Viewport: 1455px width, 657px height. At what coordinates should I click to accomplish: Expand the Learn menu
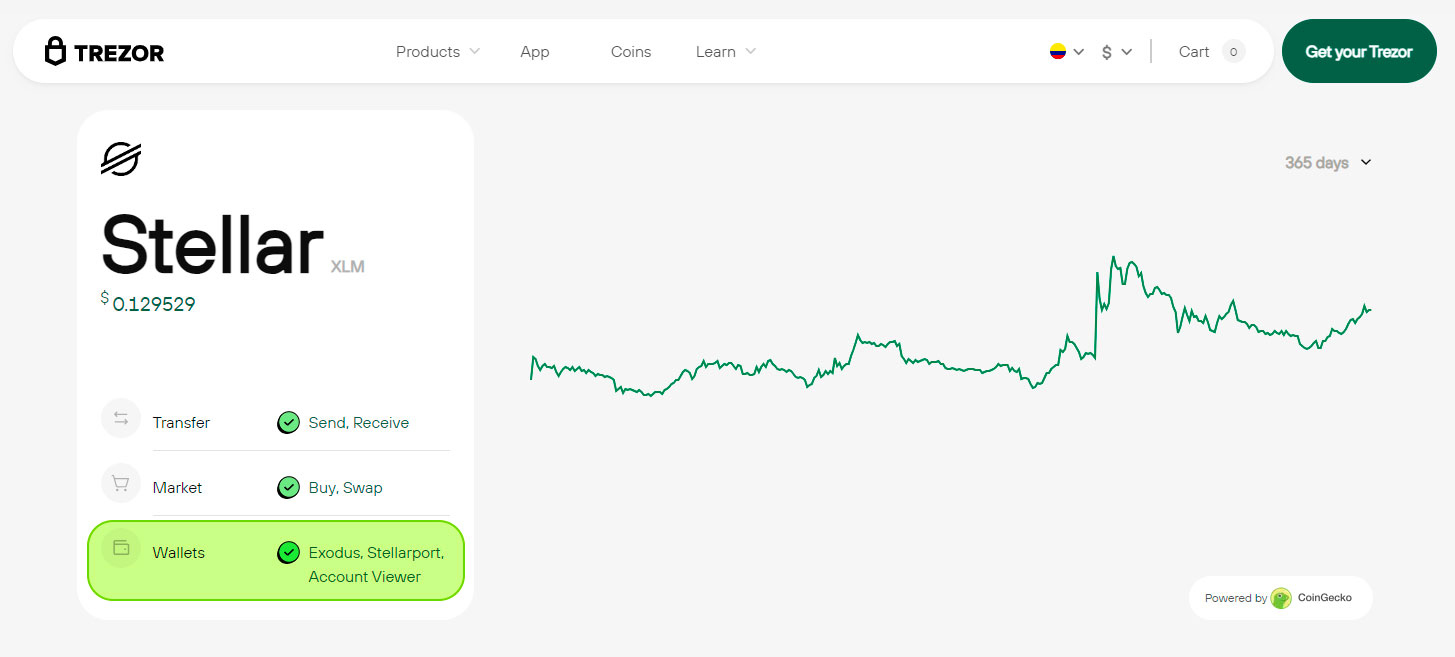point(725,52)
